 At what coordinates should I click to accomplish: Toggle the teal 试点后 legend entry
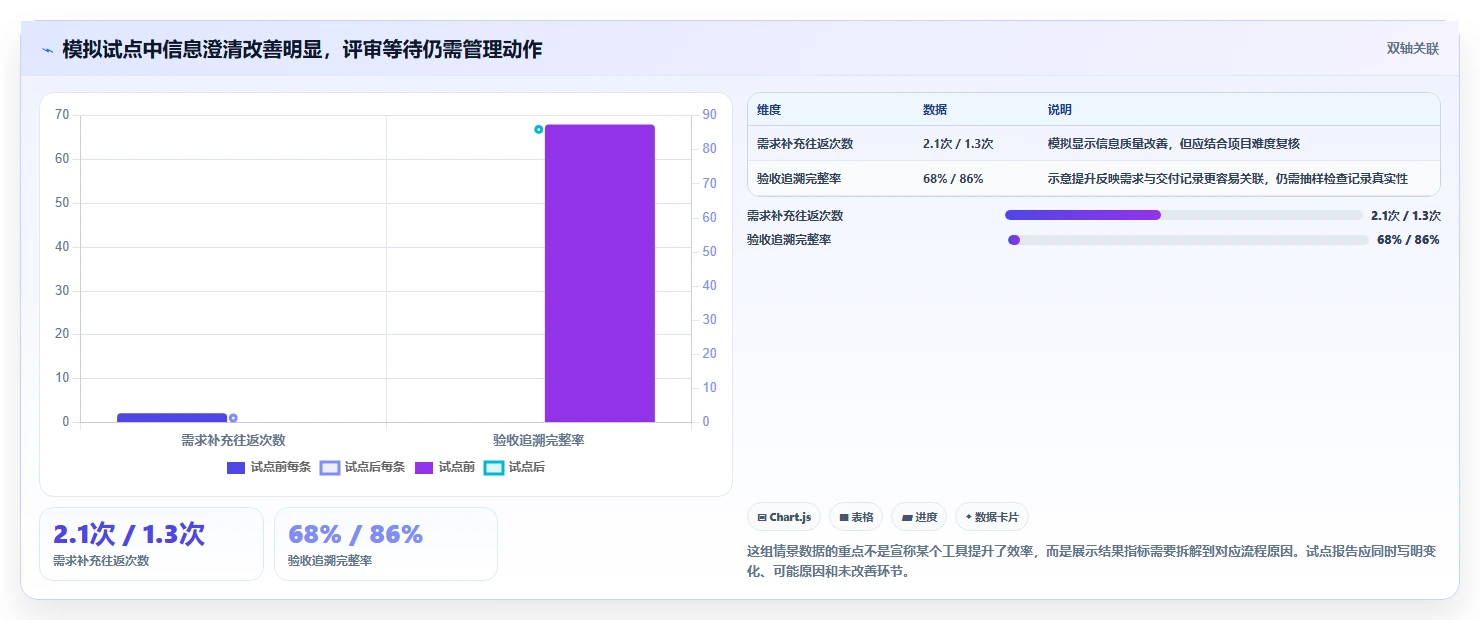point(514,467)
